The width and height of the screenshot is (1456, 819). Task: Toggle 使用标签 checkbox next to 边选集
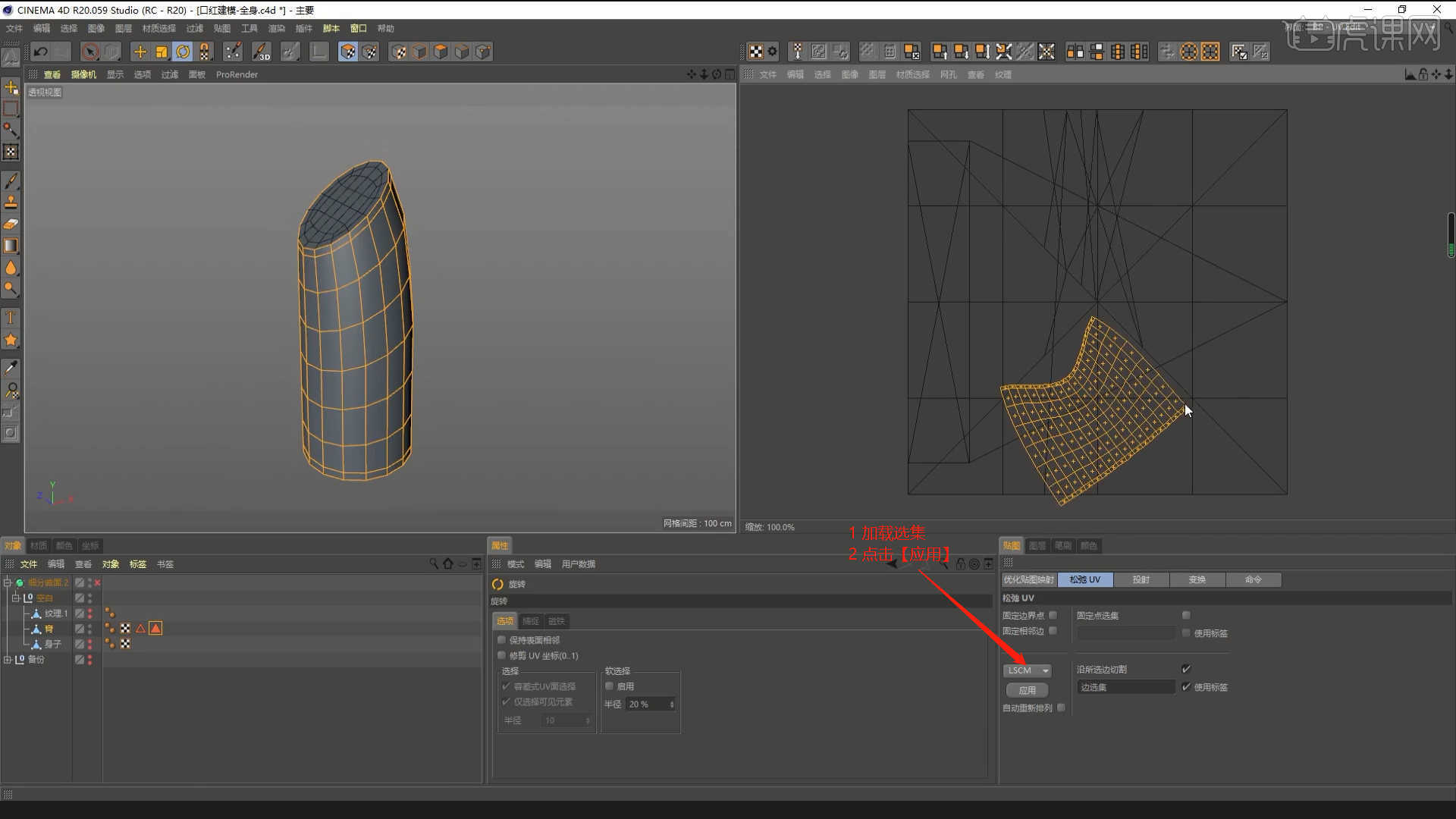point(1186,687)
